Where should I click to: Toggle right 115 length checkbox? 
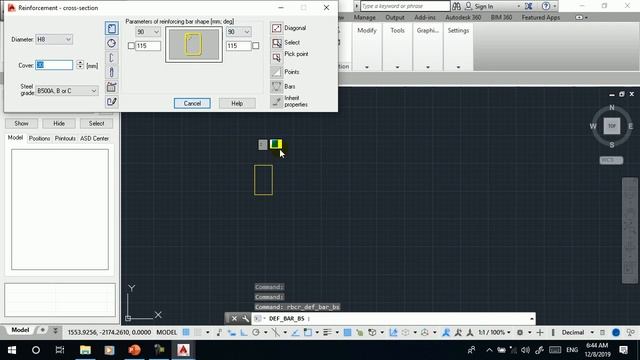(256, 46)
